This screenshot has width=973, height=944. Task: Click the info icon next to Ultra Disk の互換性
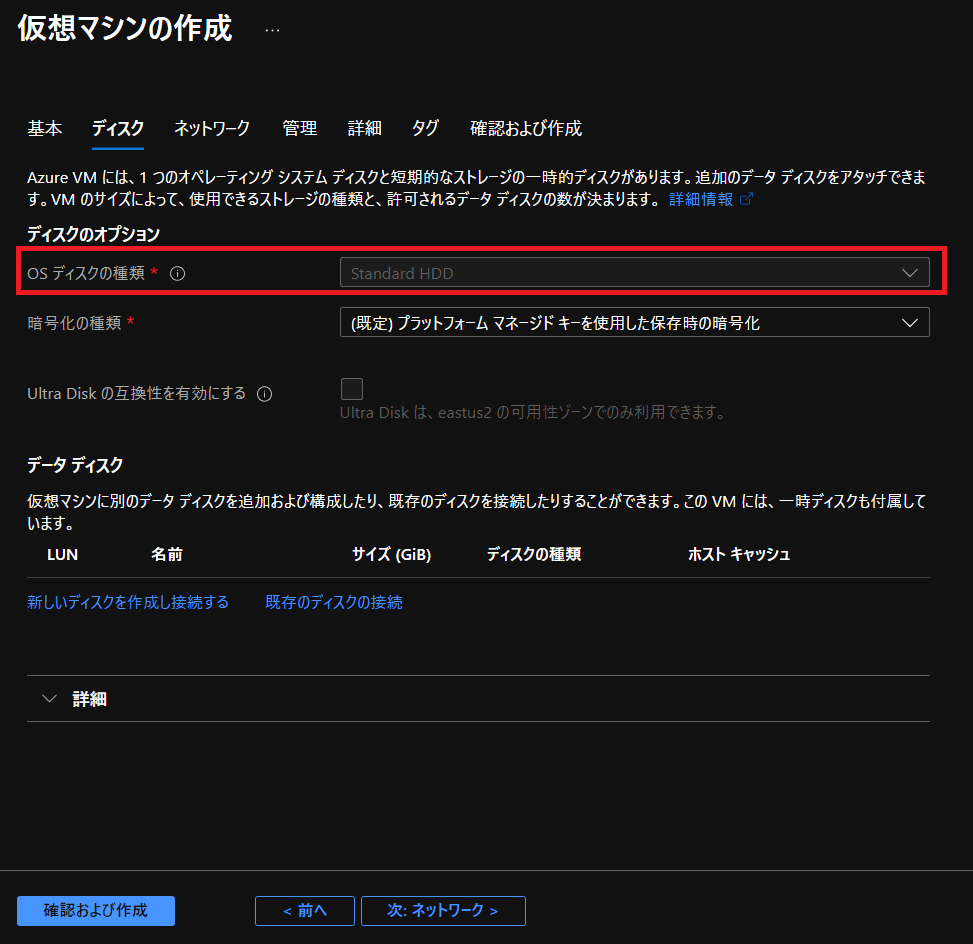tap(264, 394)
